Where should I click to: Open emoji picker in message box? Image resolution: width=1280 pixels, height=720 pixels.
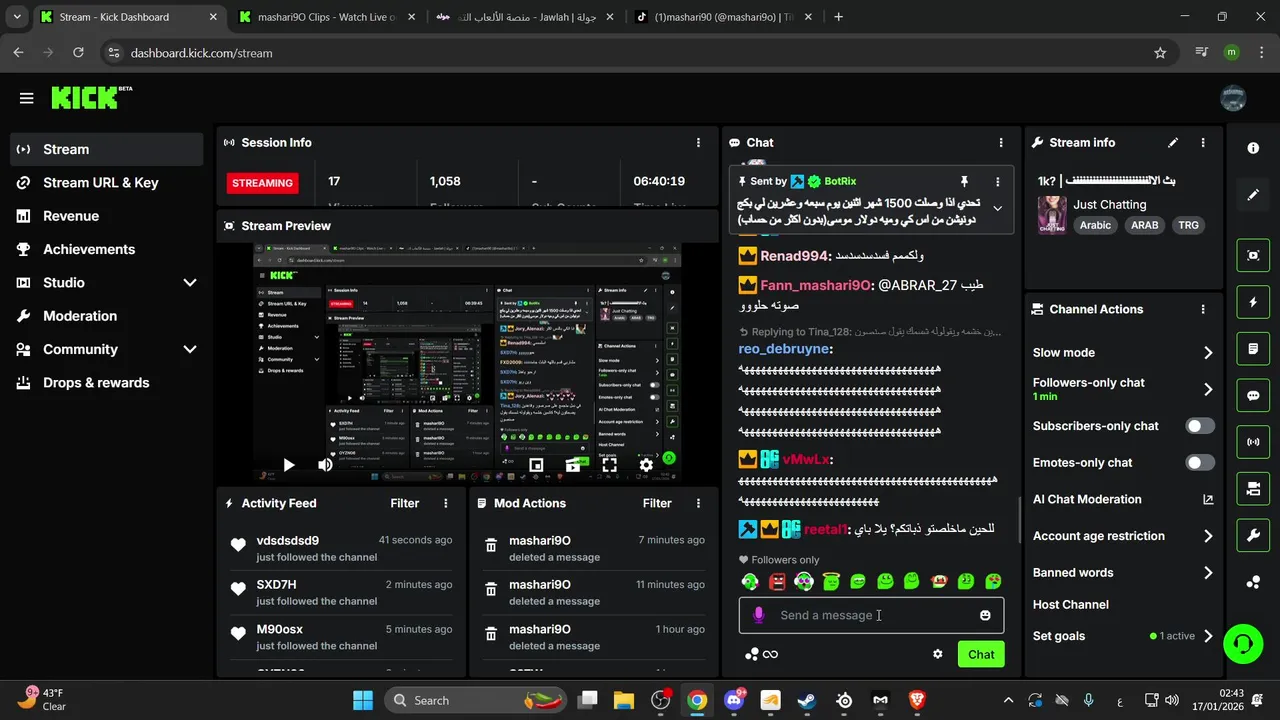985,615
